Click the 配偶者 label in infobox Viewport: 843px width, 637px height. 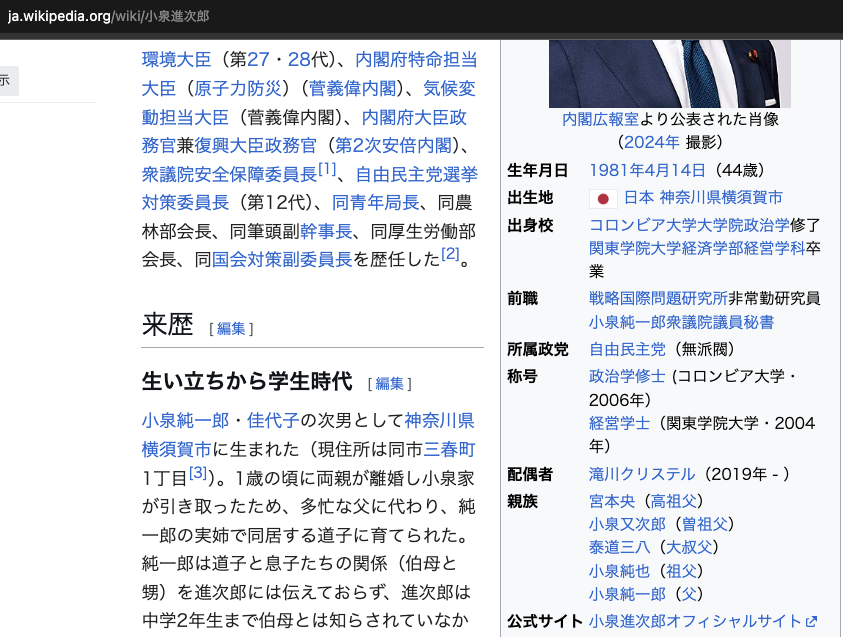coord(530,474)
